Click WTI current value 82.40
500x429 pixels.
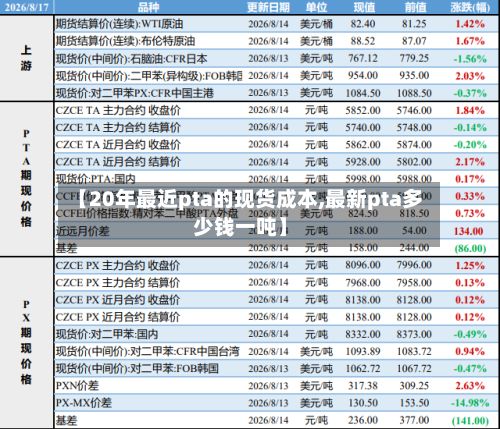363,24
